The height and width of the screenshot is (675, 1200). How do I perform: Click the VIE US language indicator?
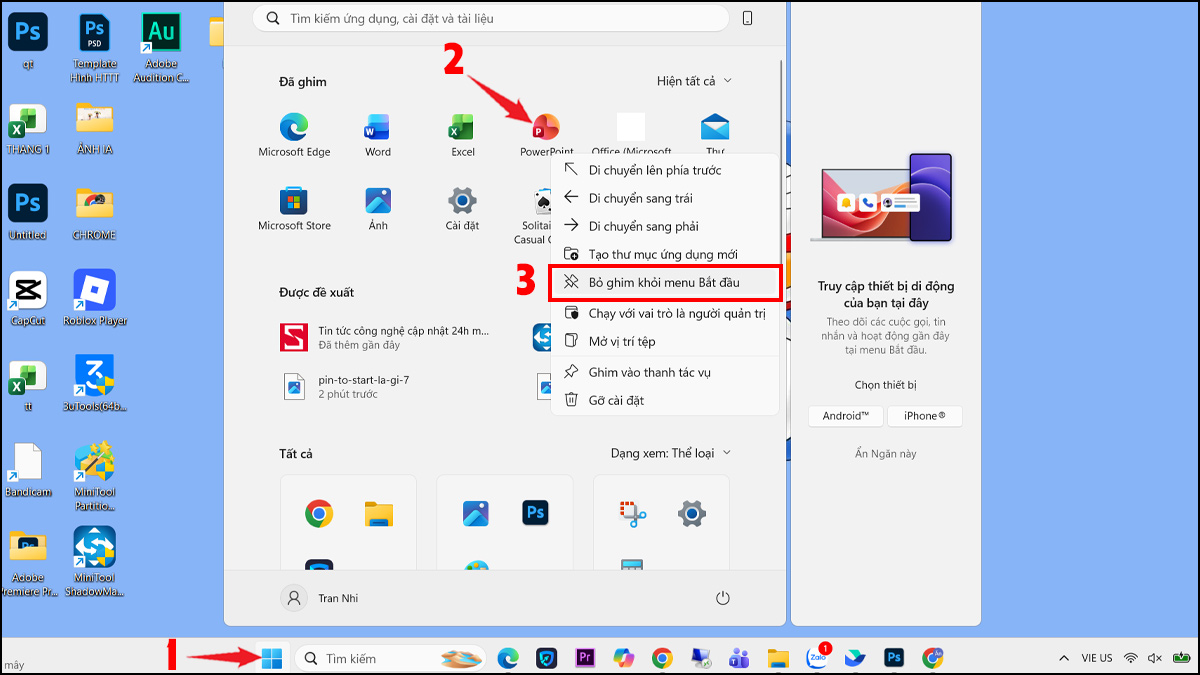(1097, 658)
